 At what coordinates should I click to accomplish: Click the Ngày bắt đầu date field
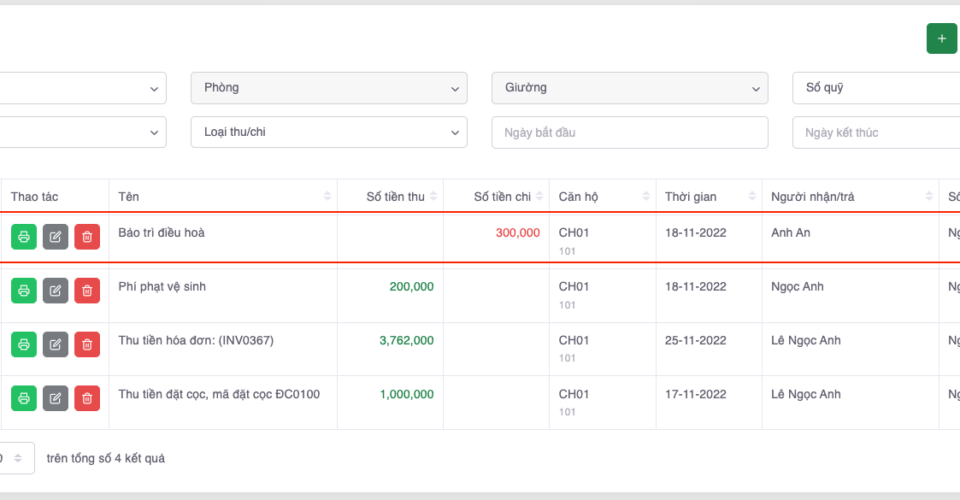click(629, 132)
